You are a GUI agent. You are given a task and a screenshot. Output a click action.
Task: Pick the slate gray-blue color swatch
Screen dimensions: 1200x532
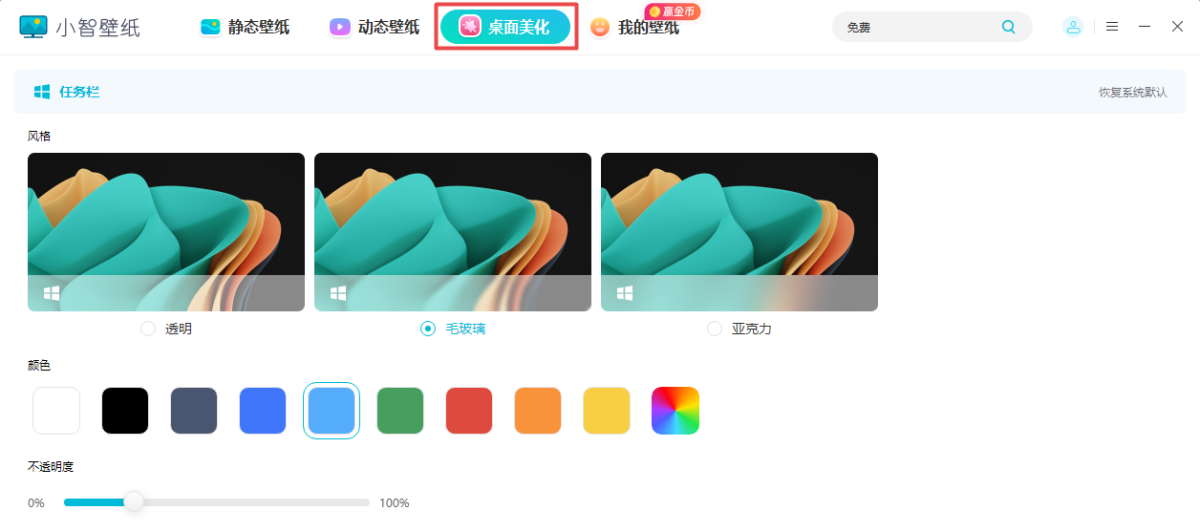coord(194,411)
